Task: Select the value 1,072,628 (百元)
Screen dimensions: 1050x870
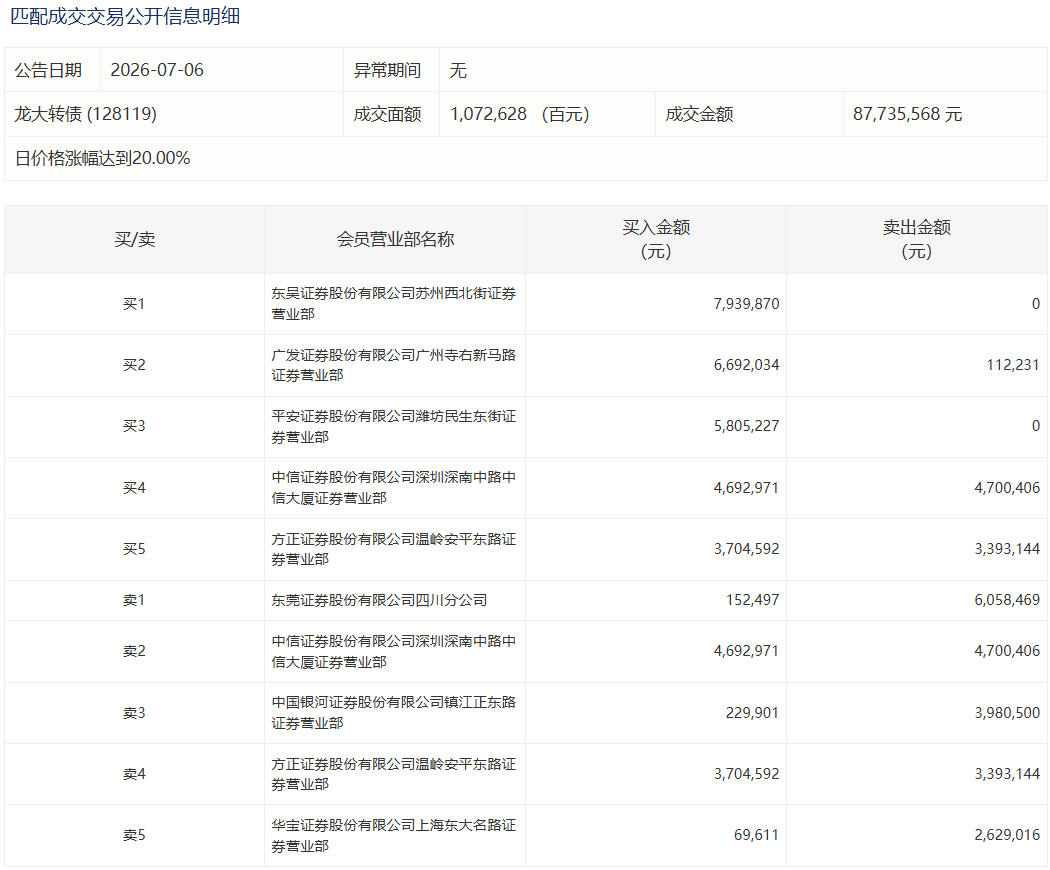Action: click(520, 114)
